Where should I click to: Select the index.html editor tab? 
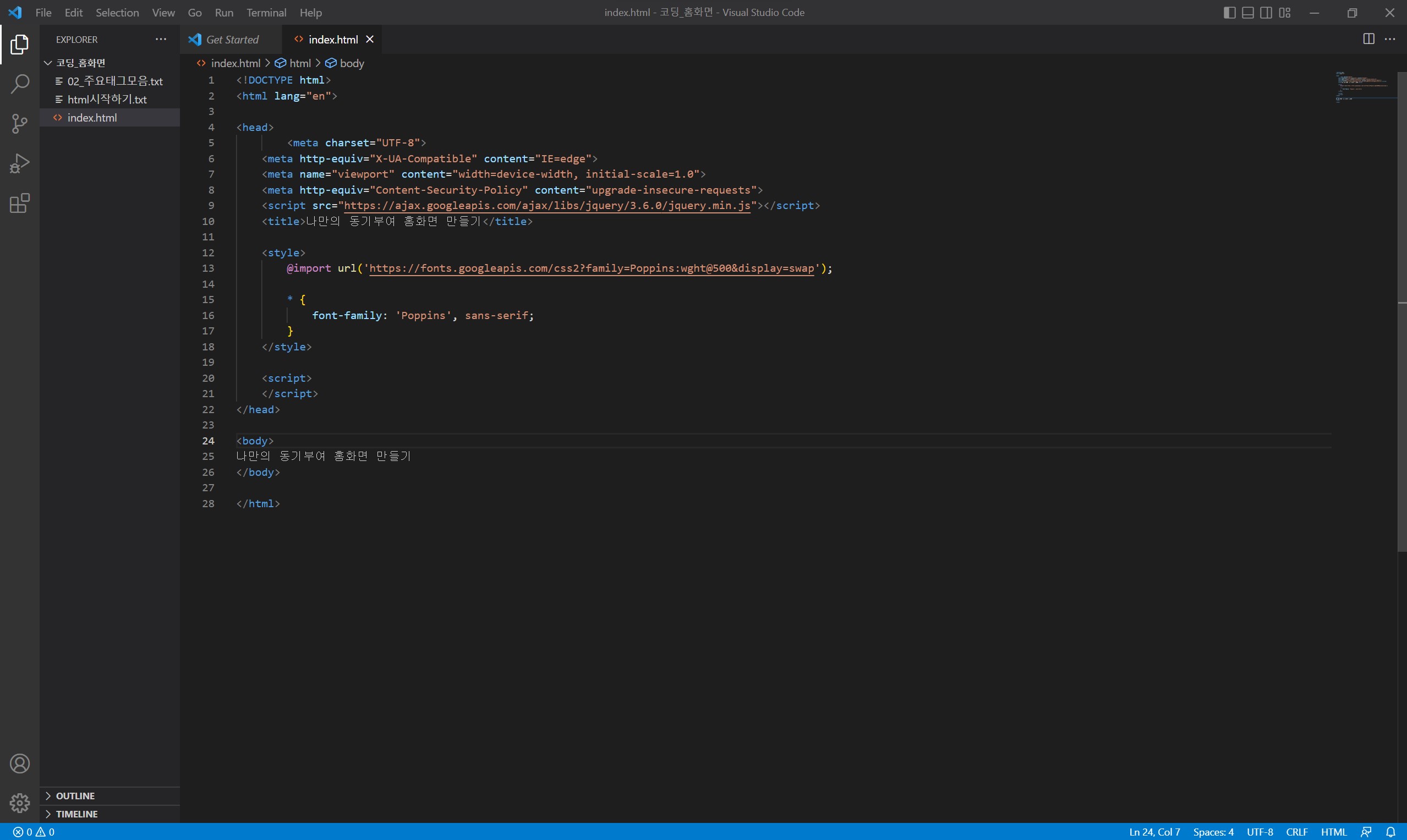point(333,39)
